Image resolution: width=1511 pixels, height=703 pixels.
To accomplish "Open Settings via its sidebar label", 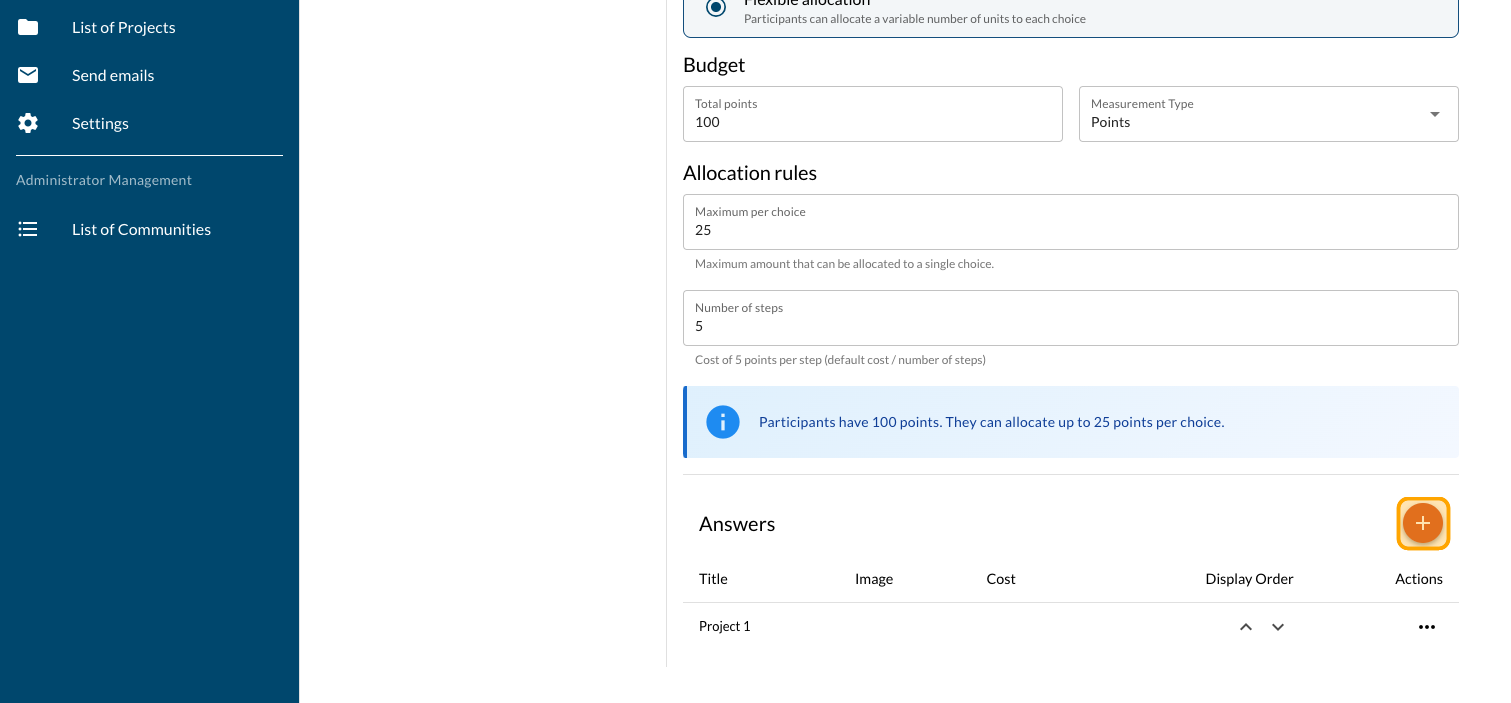I will 100,123.
